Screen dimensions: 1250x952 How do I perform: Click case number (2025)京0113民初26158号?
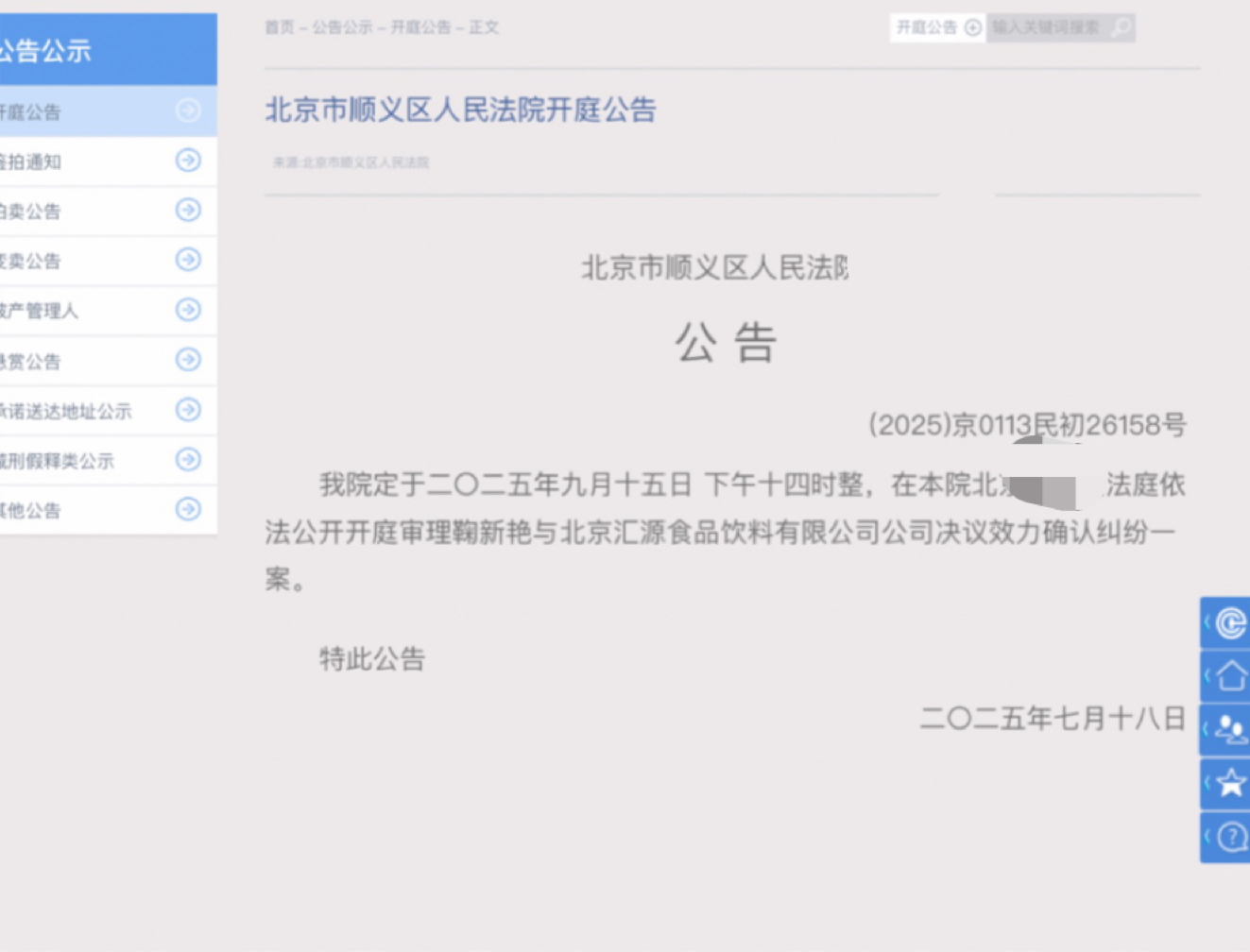pos(1027,425)
